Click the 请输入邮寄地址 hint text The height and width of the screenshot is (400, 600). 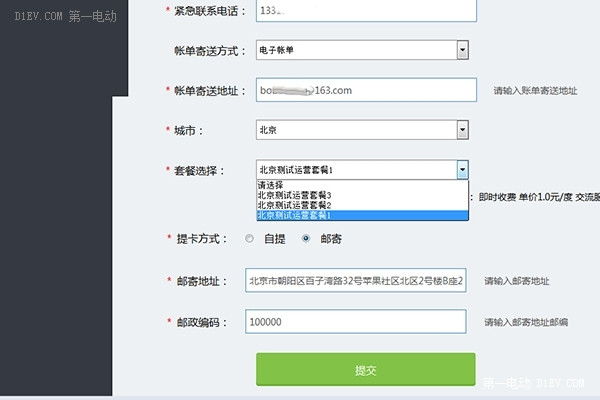click(517, 281)
